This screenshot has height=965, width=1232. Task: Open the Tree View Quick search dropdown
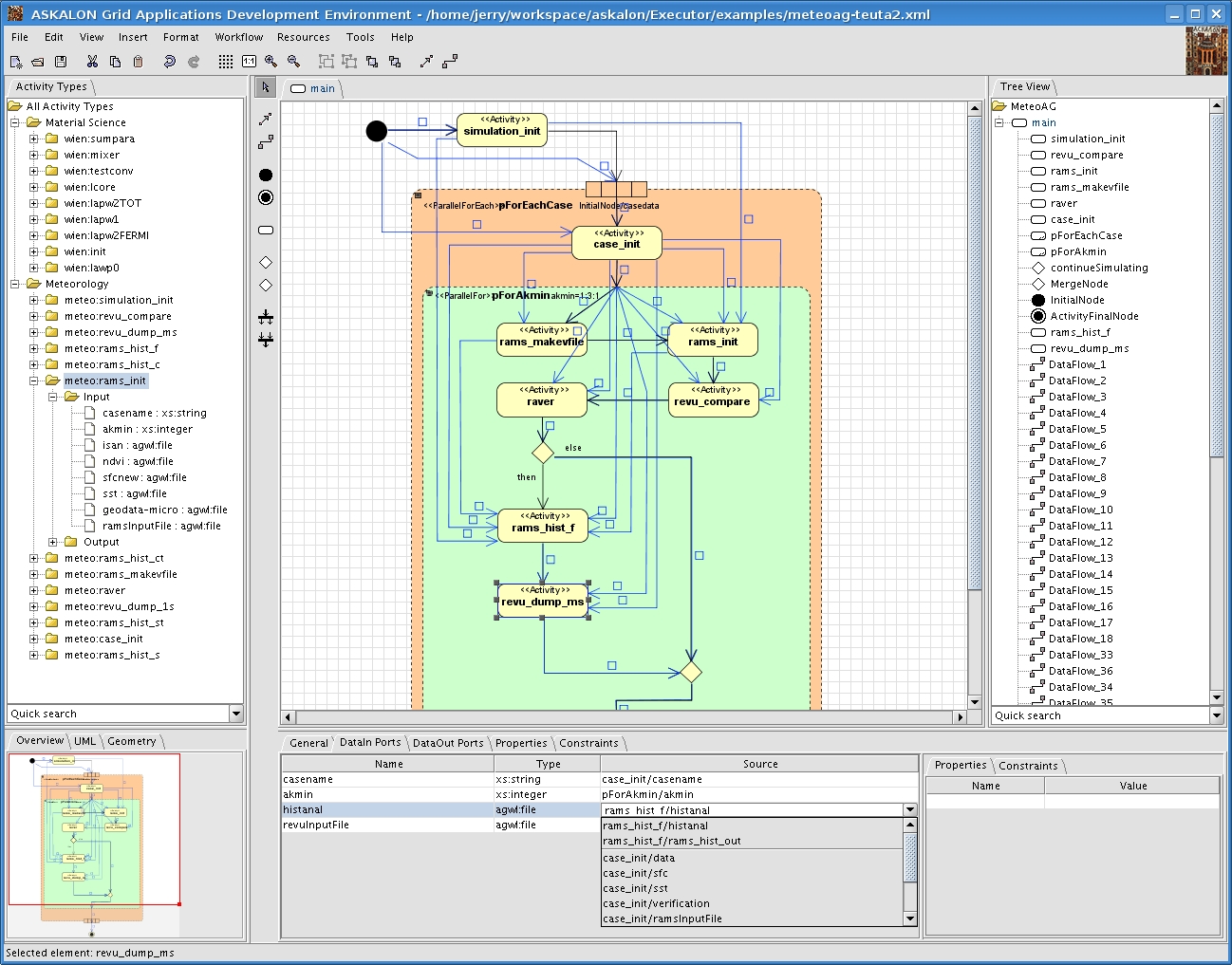[1218, 715]
